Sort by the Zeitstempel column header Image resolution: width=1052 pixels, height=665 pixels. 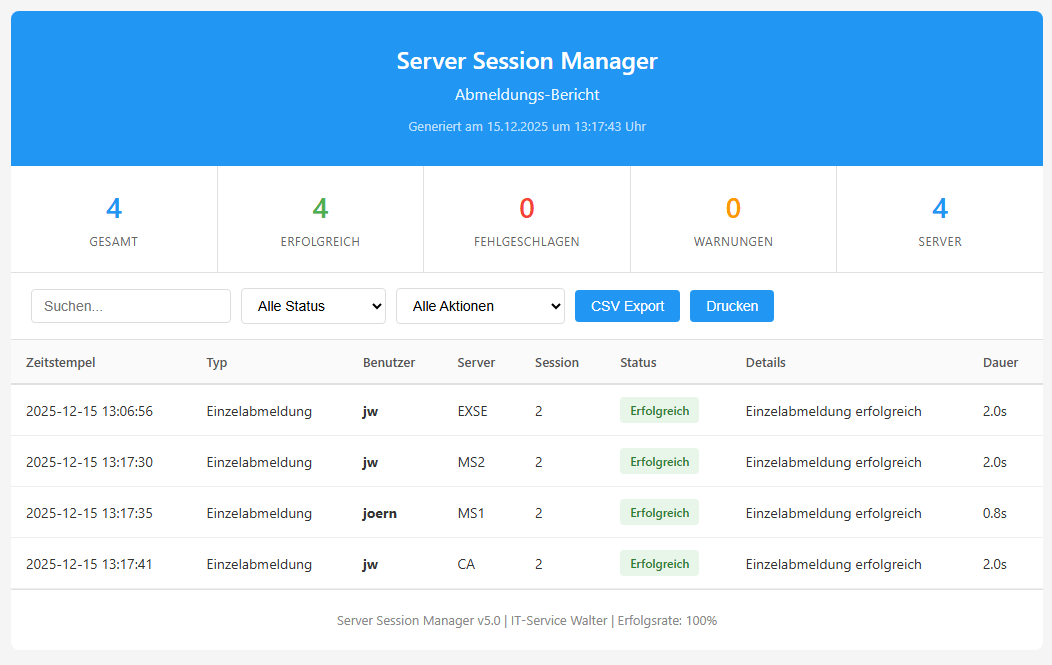click(61, 362)
